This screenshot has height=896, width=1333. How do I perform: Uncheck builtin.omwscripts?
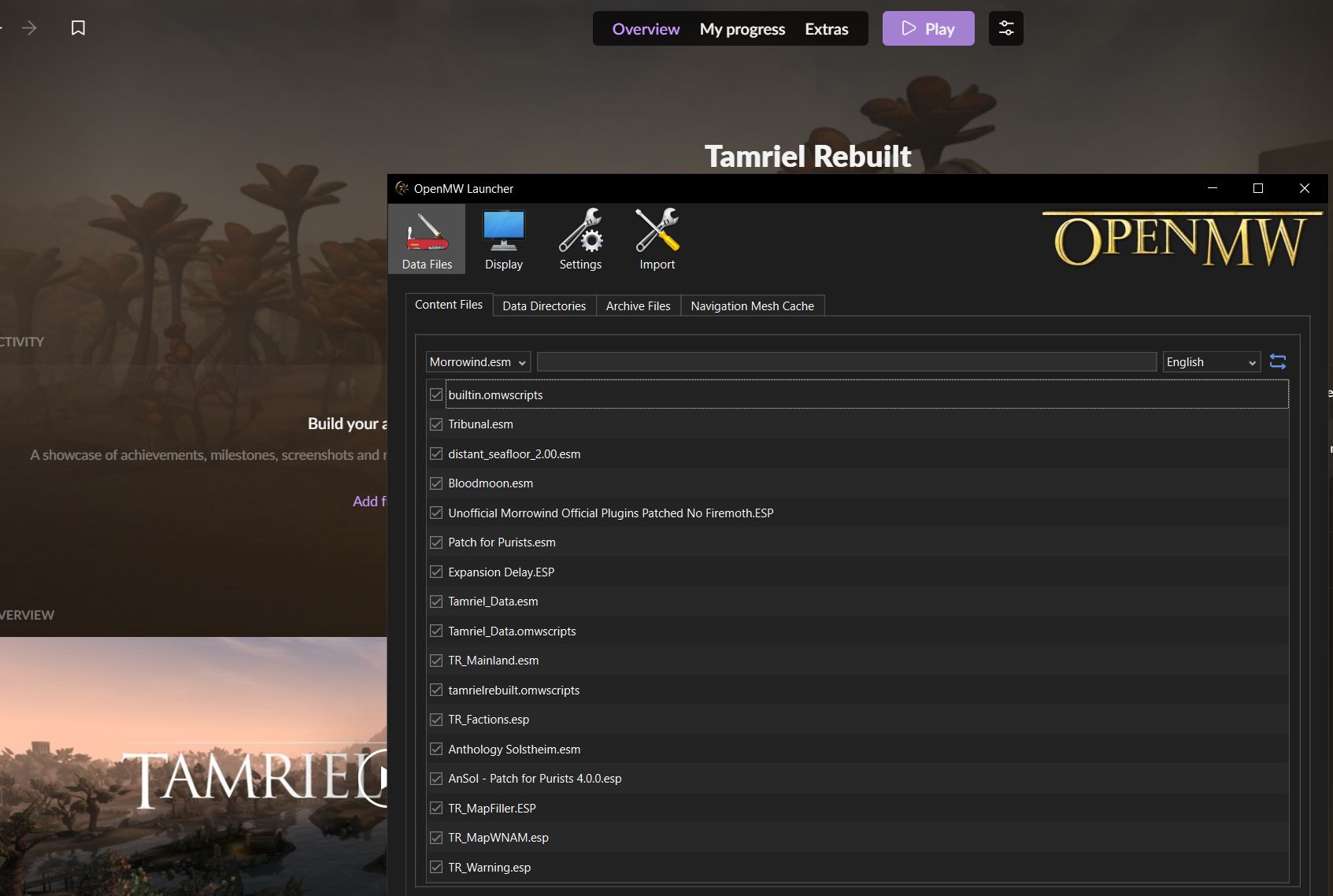pyautogui.click(x=436, y=394)
